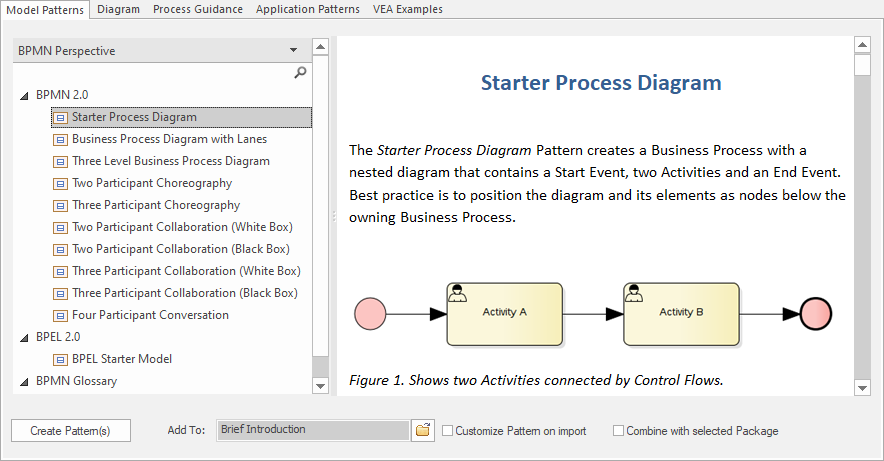This screenshot has width=884, height=461.
Task: Enable Customize Pattern on import checkbox
Action: coord(448,431)
